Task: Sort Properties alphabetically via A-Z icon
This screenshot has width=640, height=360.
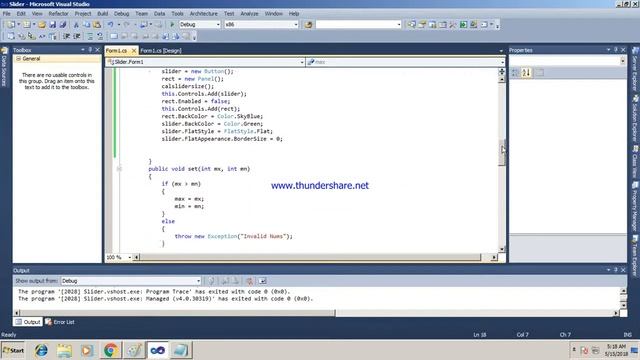Action: click(x=526, y=73)
